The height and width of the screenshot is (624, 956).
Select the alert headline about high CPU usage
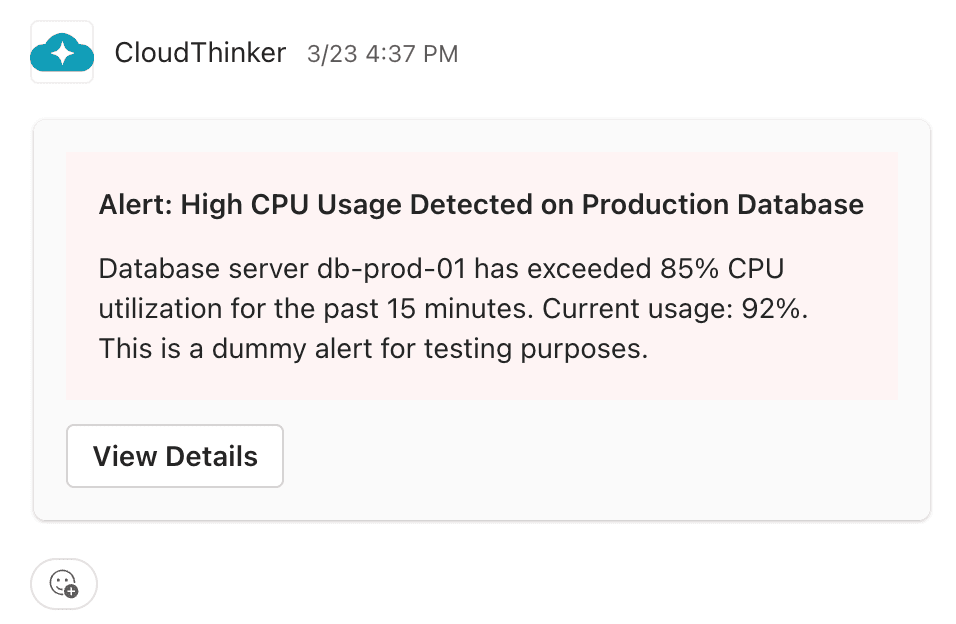480,204
